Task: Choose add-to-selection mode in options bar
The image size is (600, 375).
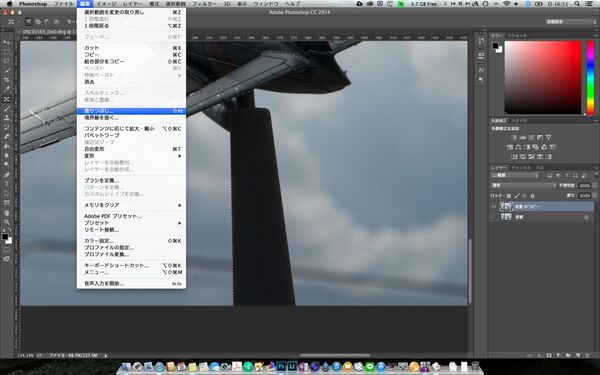Action: [x=38, y=22]
